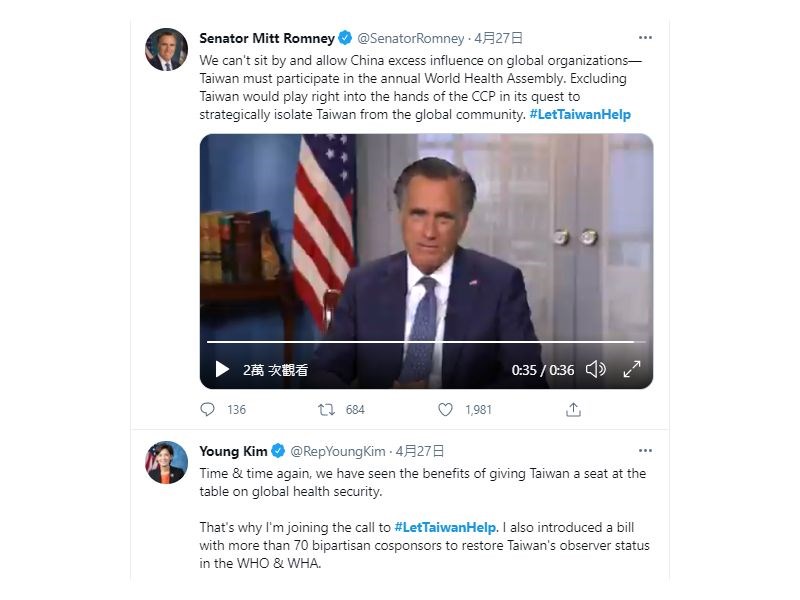
Task: Click Young Kim's profile avatar
Action: pyautogui.click(x=167, y=462)
